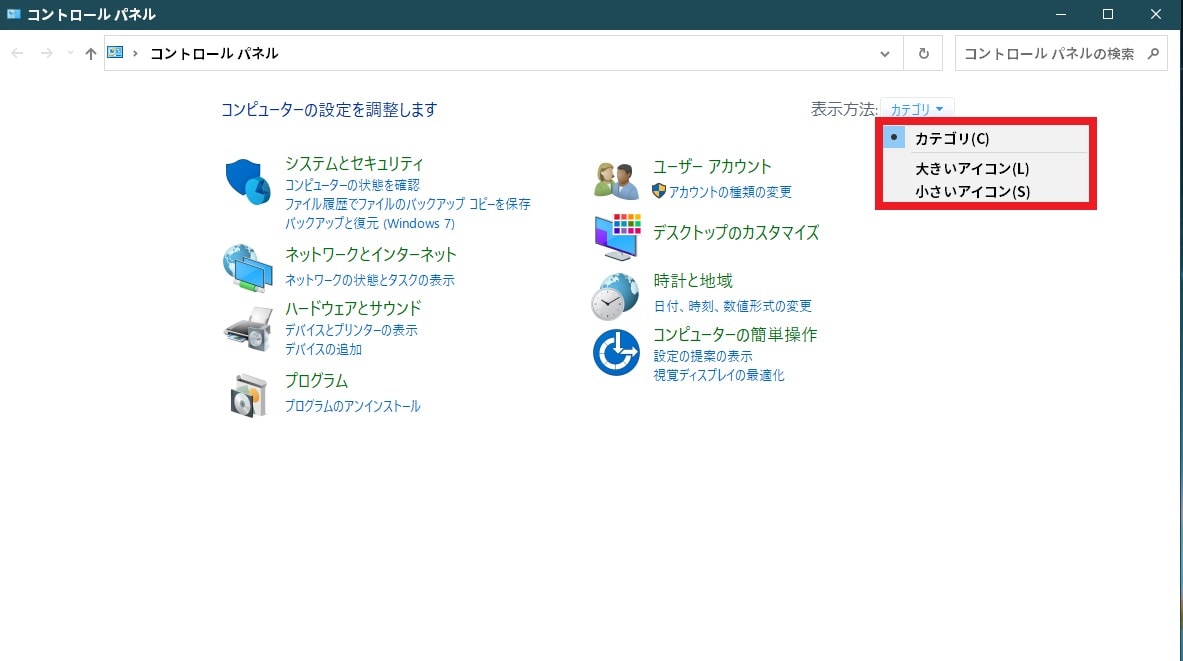Click アカウントの種類の変更 link
1183x661 pixels.
(730, 192)
